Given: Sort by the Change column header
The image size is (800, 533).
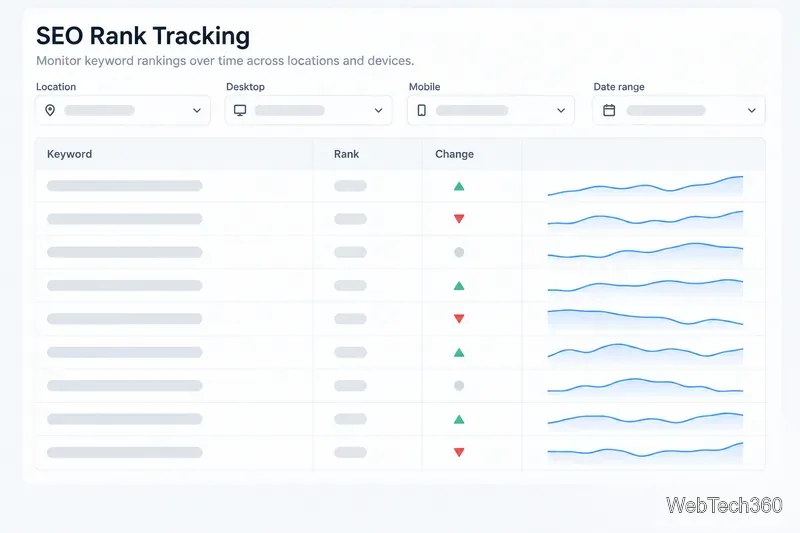Looking at the screenshot, I should point(454,154).
